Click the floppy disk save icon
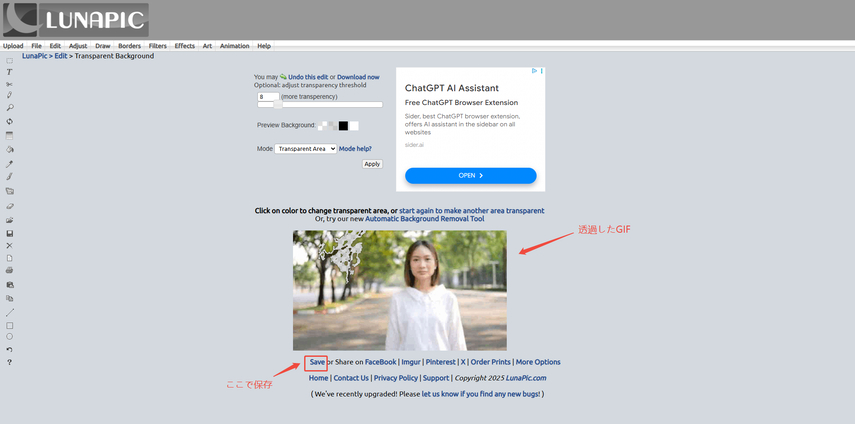The image size is (855, 424). pos(9,233)
